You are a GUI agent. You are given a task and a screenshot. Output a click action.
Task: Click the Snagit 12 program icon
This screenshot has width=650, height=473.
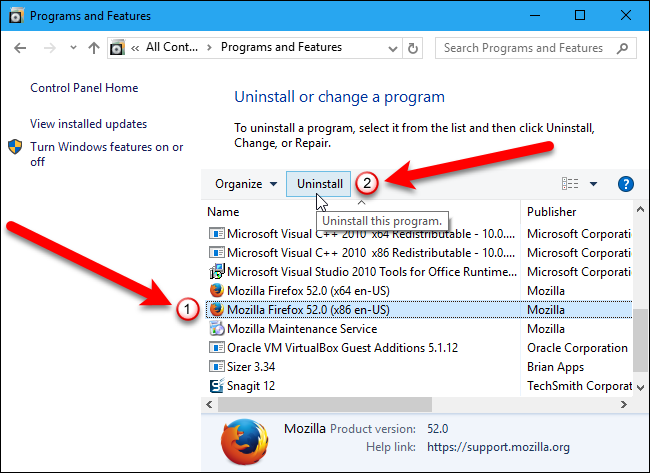click(216, 385)
